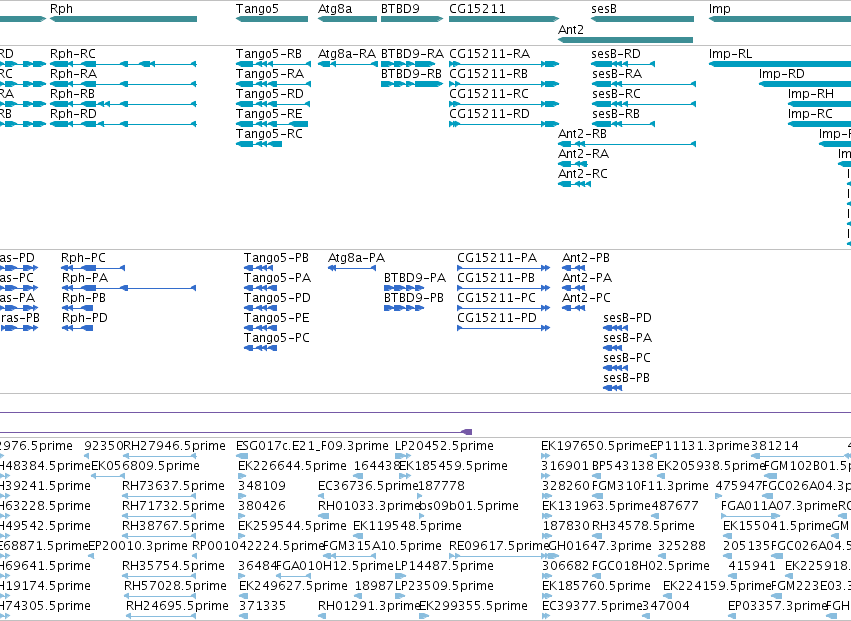Image resolution: width=851 pixels, height=621 pixels.
Task: Open protein label BTBD9-PA
Action: (415, 278)
